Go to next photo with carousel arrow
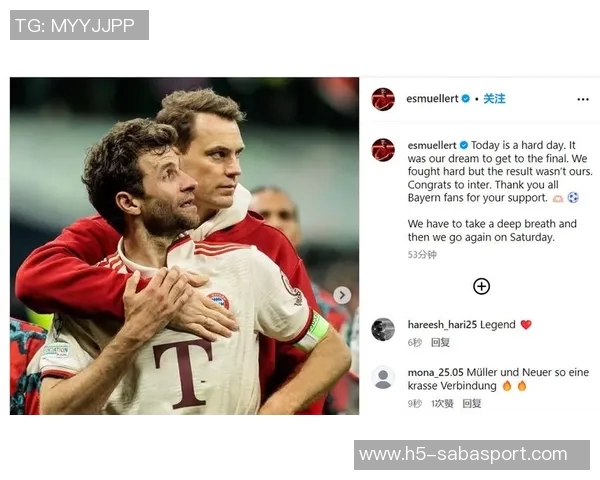The height and width of the screenshot is (480, 600). [x=342, y=295]
